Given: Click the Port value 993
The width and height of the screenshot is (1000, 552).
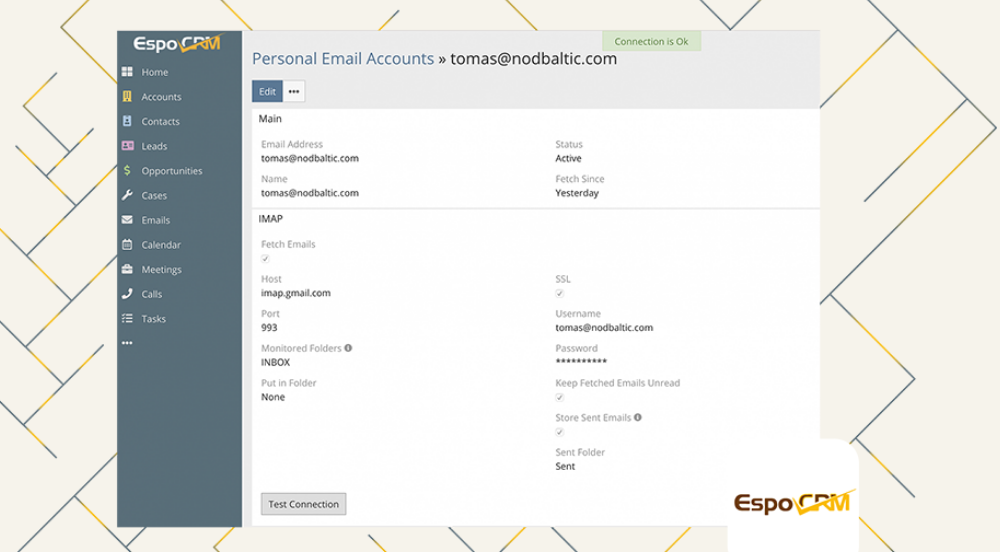Looking at the screenshot, I should tap(269, 328).
